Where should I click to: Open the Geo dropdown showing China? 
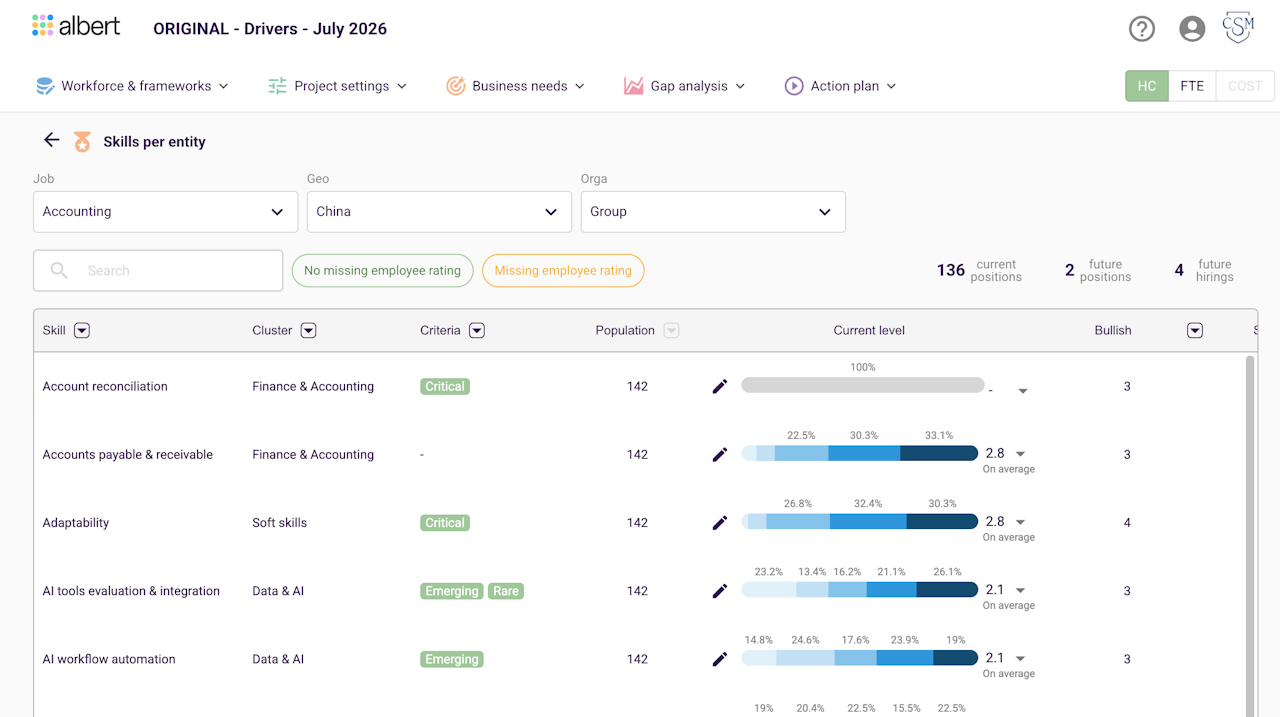pos(439,212)
